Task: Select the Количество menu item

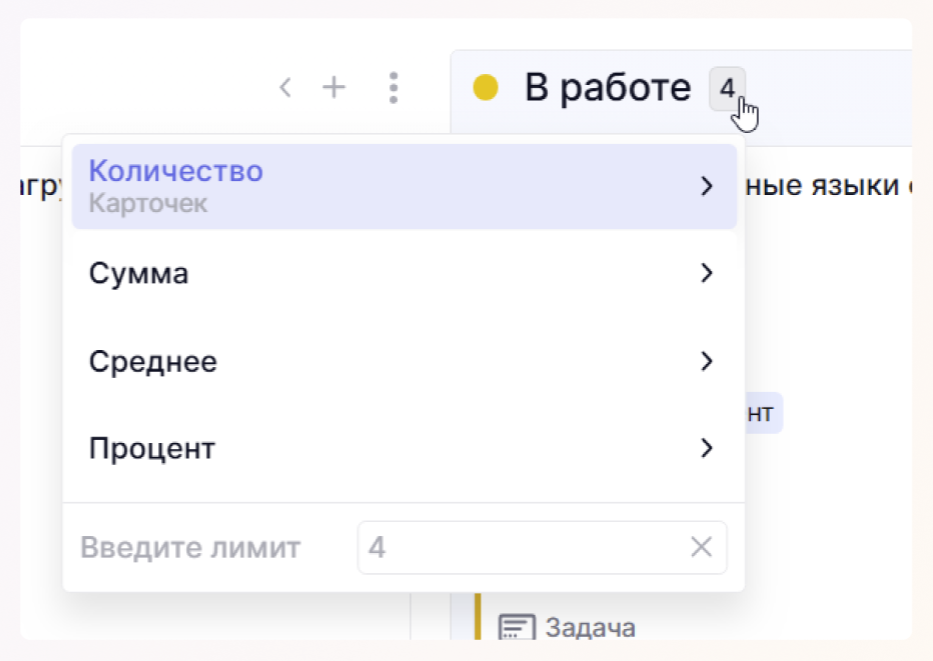Action: click(176, 171)
